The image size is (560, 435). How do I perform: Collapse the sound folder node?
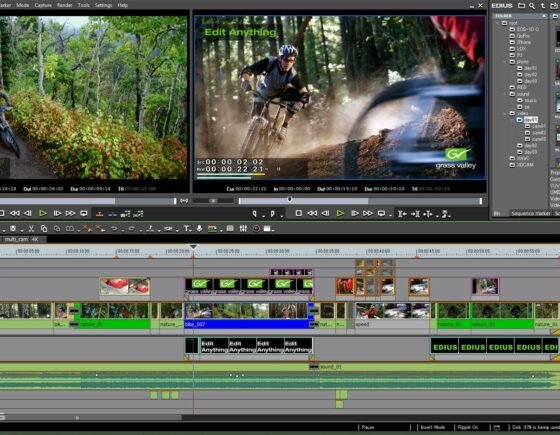pyautogui.click(x=505, y=94)
